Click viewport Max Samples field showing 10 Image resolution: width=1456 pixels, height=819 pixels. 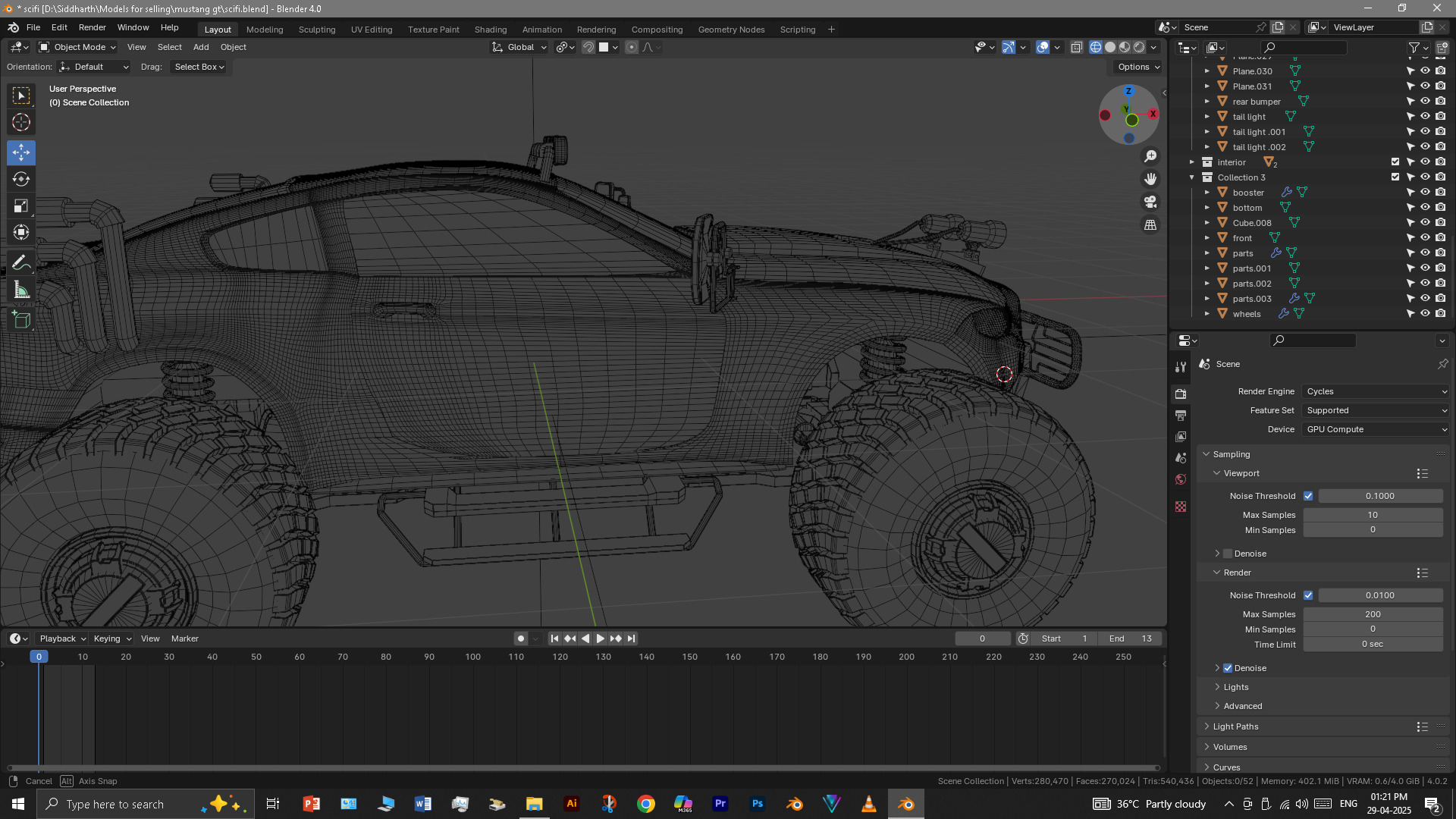(1373, 515)
